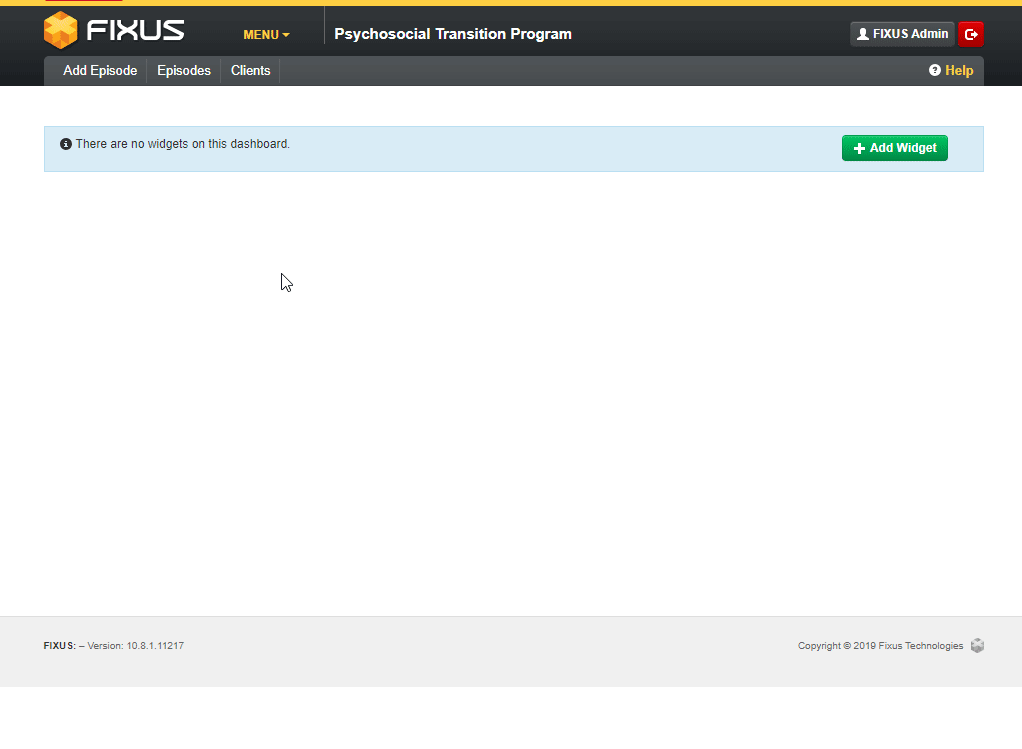Go to the Episodes tab
Image resolution: width=1022 pixels, height=749 pixels.
coord(184,70)
